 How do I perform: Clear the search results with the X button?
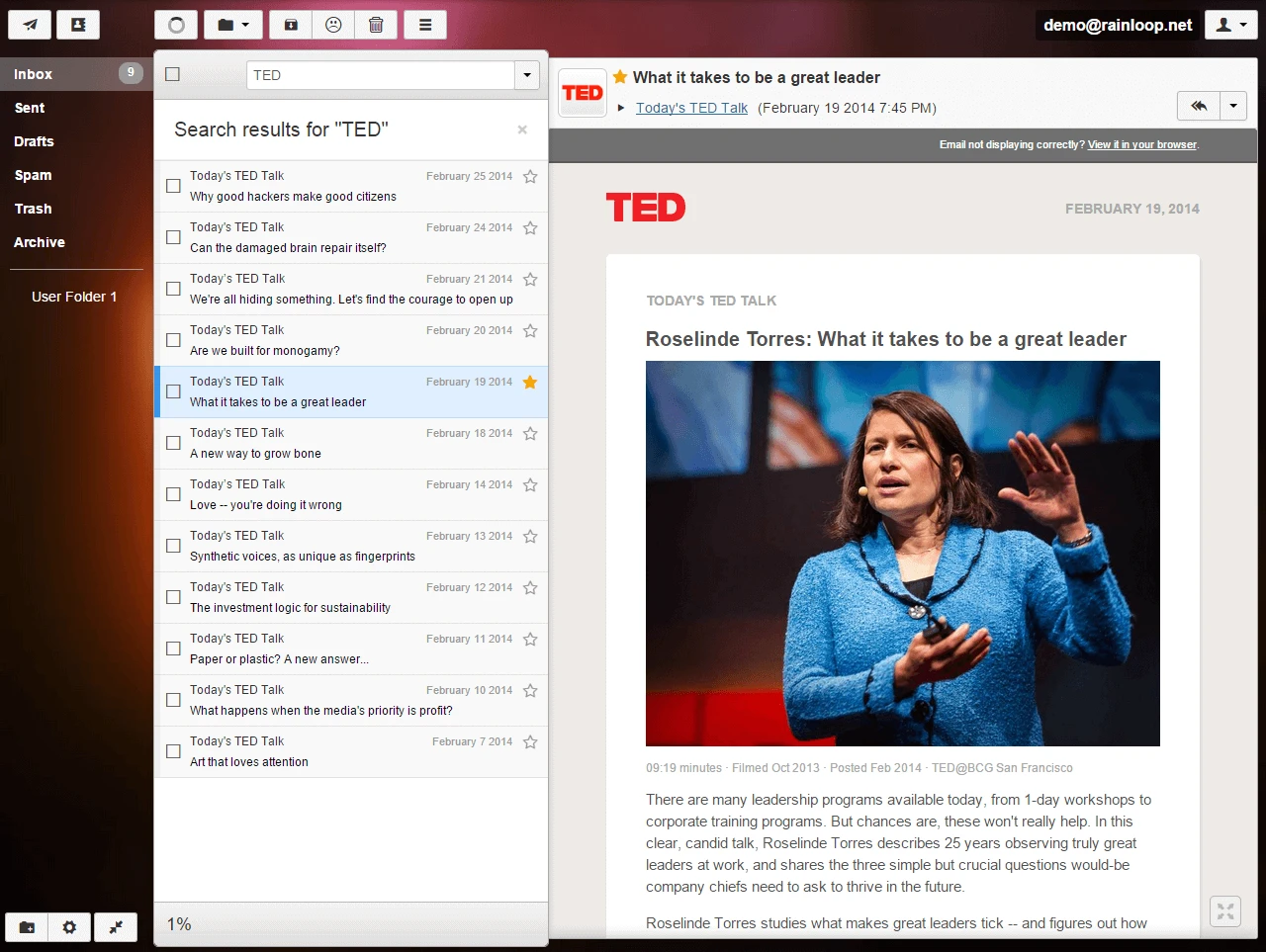pyautogui.click(x=521, y=129)
